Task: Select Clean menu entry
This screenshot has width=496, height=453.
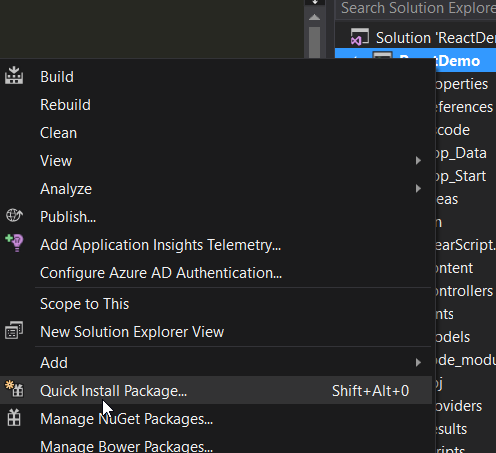Action: [216, 133]
